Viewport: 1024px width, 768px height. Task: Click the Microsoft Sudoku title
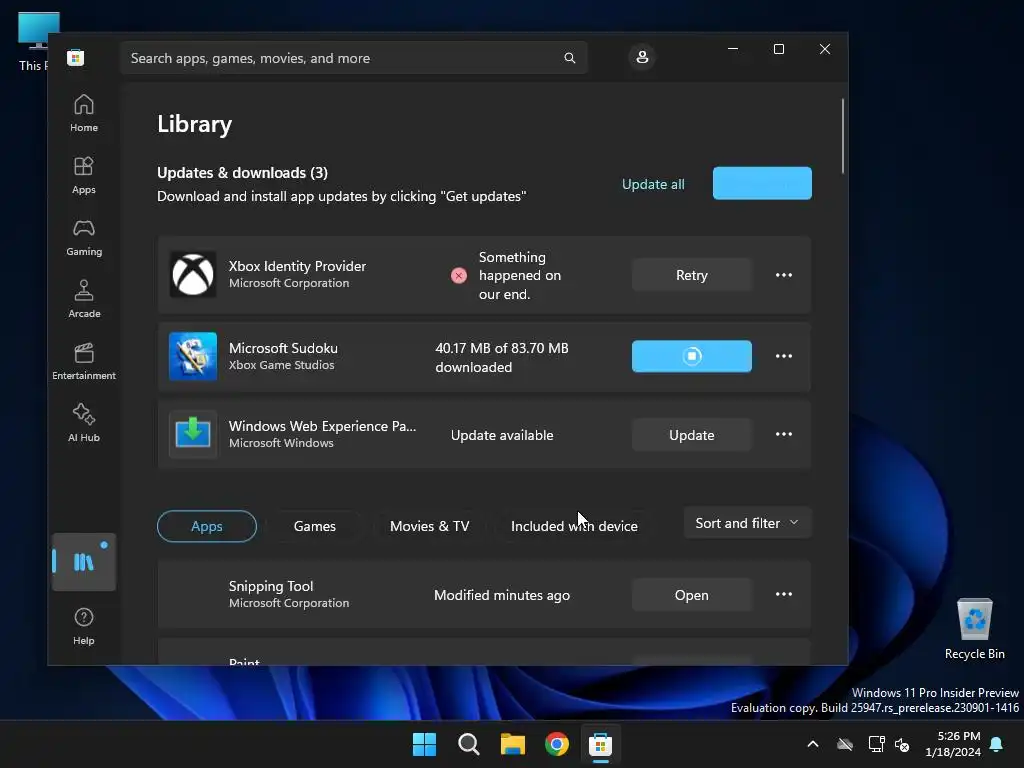(x=283, y=348)
